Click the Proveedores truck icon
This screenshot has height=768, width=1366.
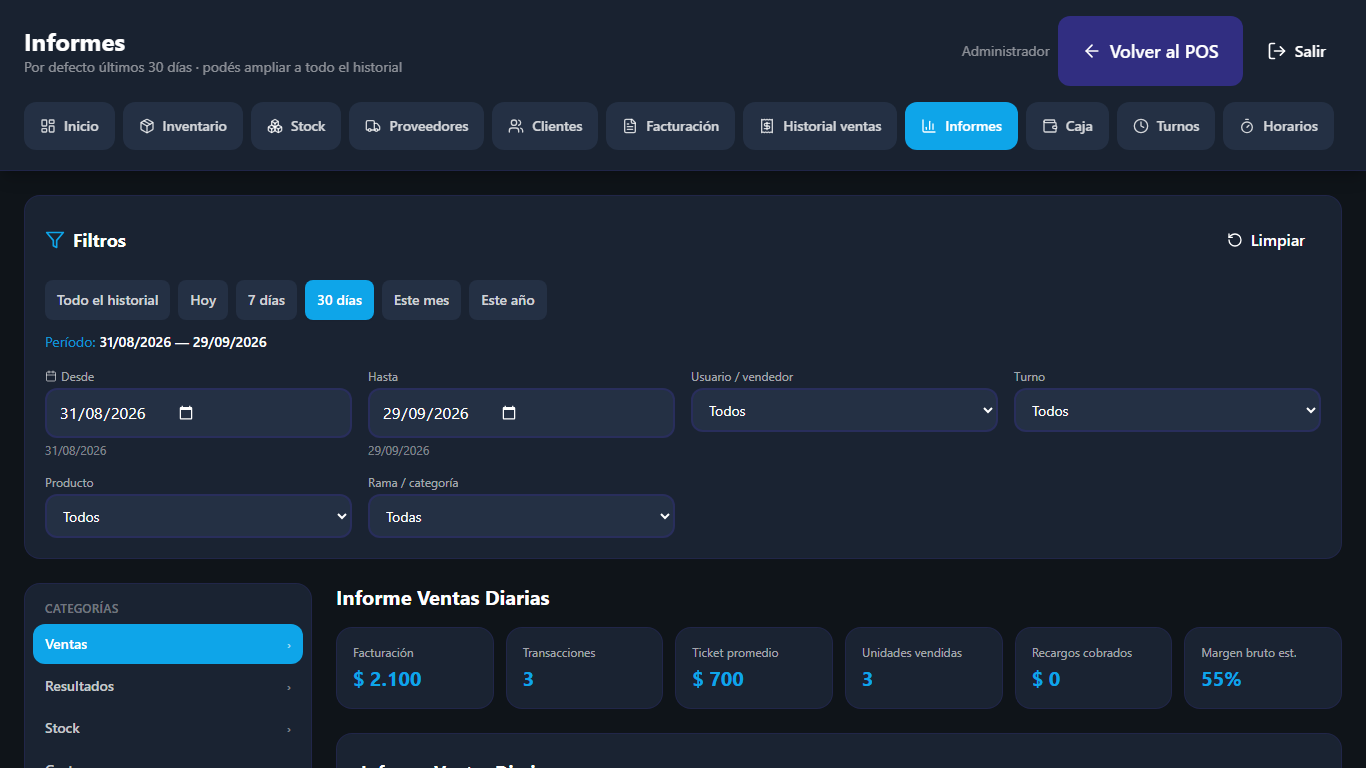(x=373, y=126)
